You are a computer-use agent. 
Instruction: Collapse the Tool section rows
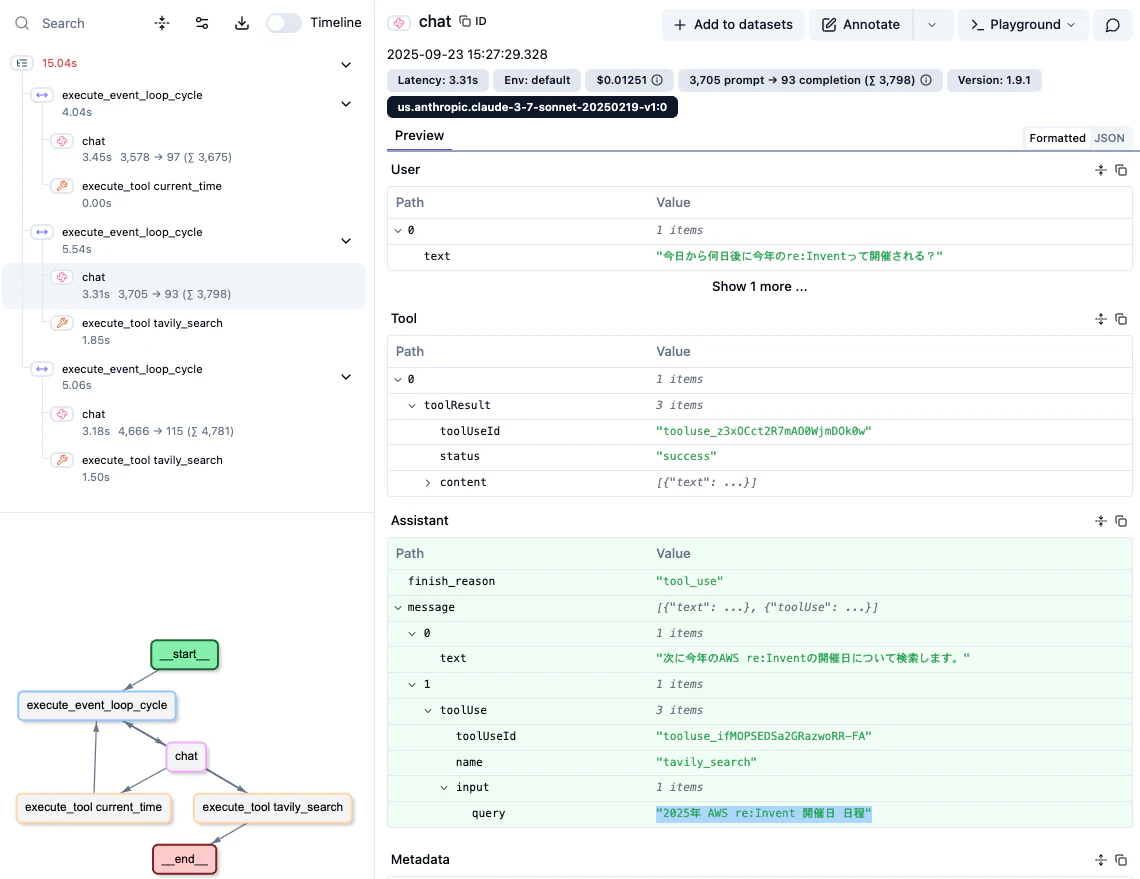pyautogui.click(x=1101, y=319)
